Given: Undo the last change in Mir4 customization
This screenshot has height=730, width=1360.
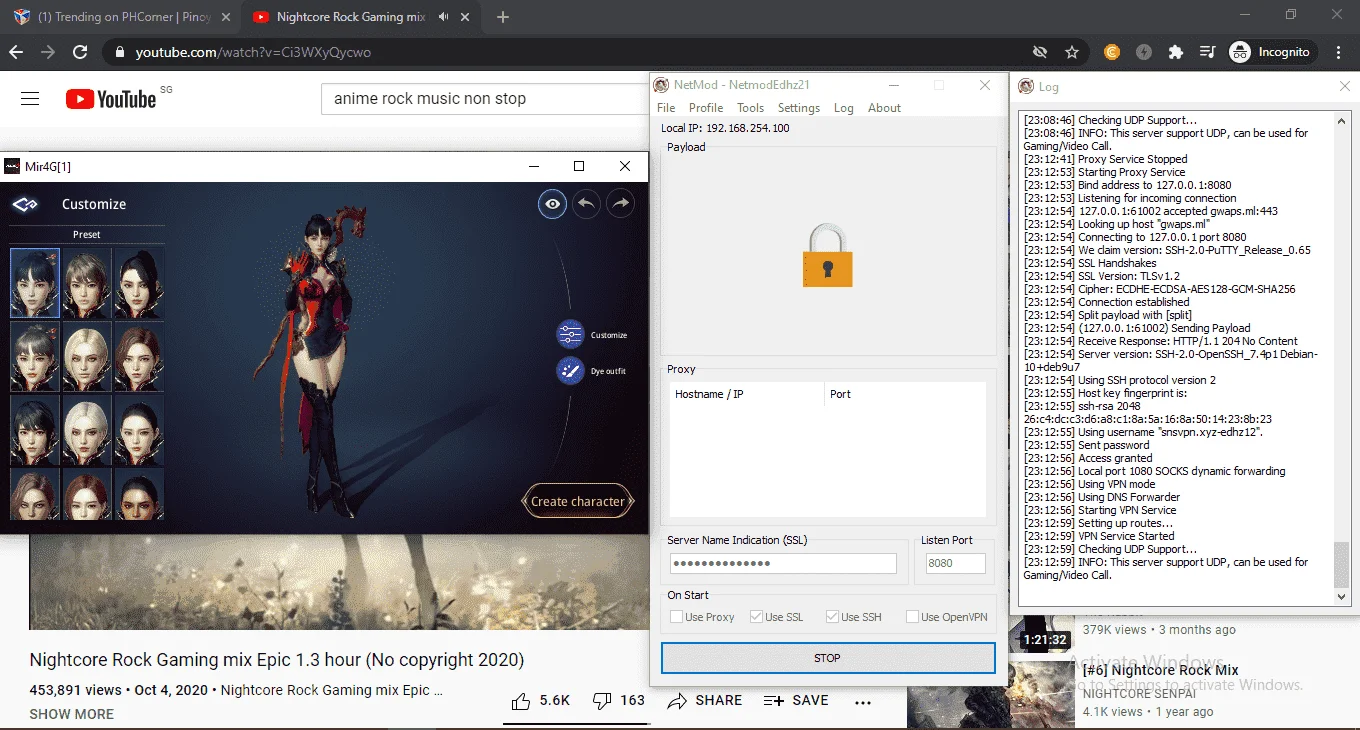Looking at the screenshot, I should (x=587, y=204).
